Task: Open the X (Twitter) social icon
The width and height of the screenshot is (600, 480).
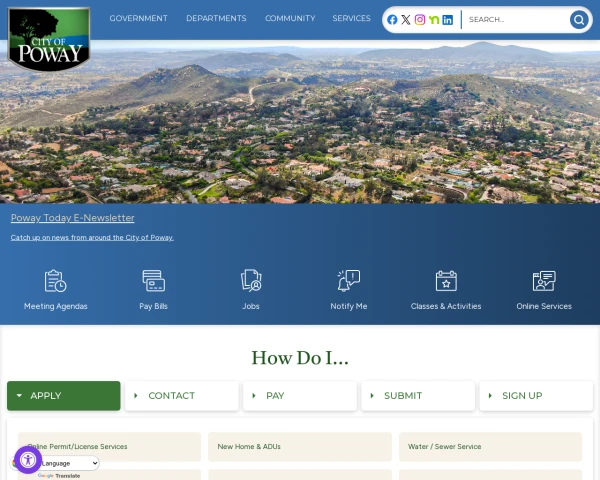Action: pos(406,20)
